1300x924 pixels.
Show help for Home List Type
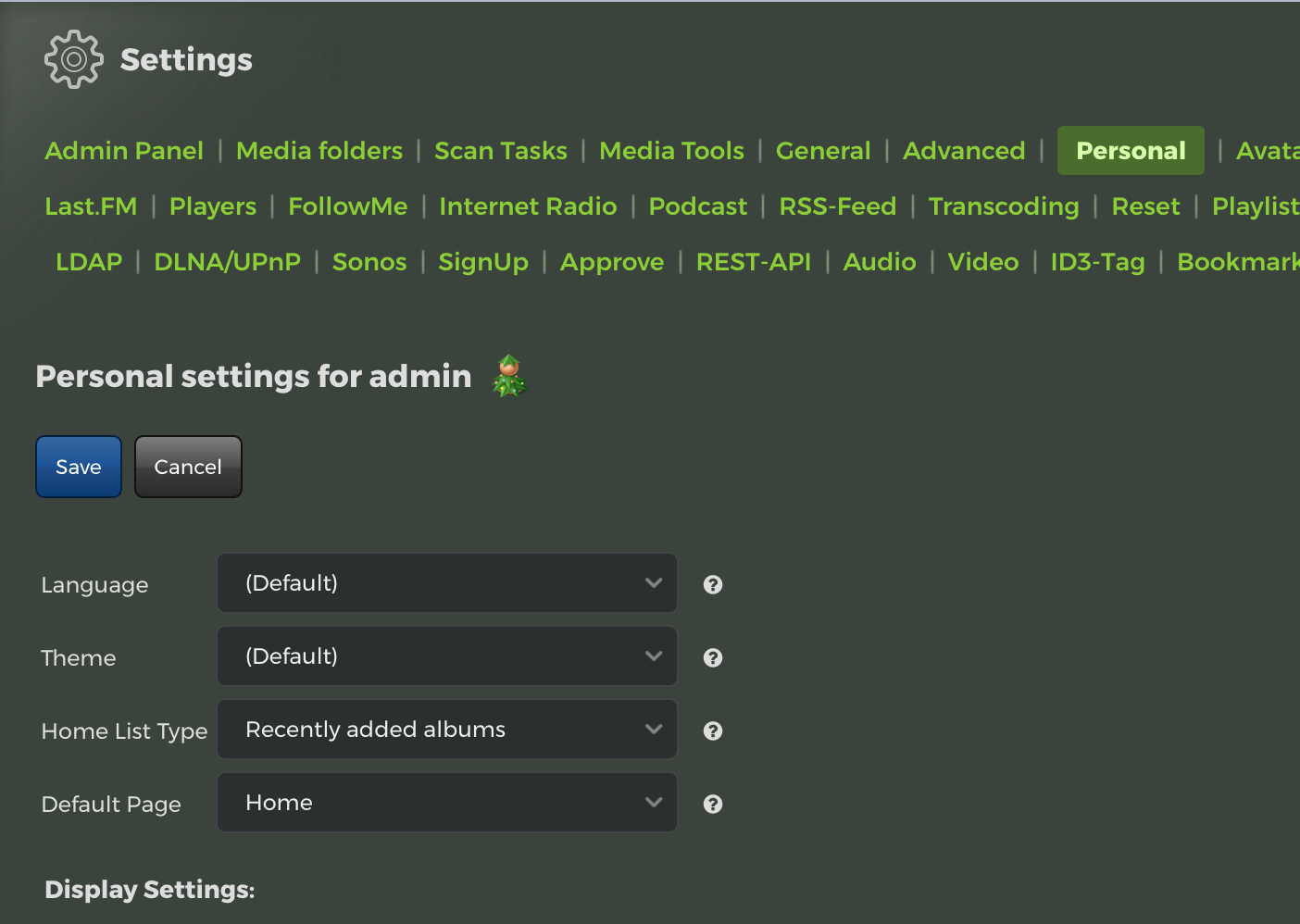713,730
